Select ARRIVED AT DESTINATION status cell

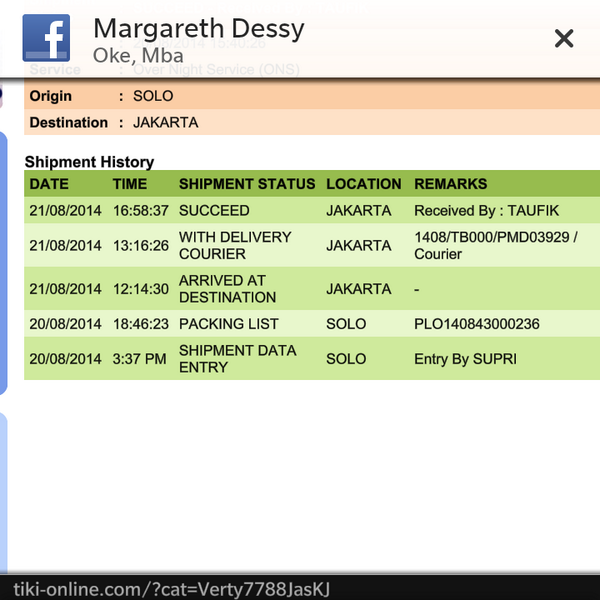tap(227, 289)
